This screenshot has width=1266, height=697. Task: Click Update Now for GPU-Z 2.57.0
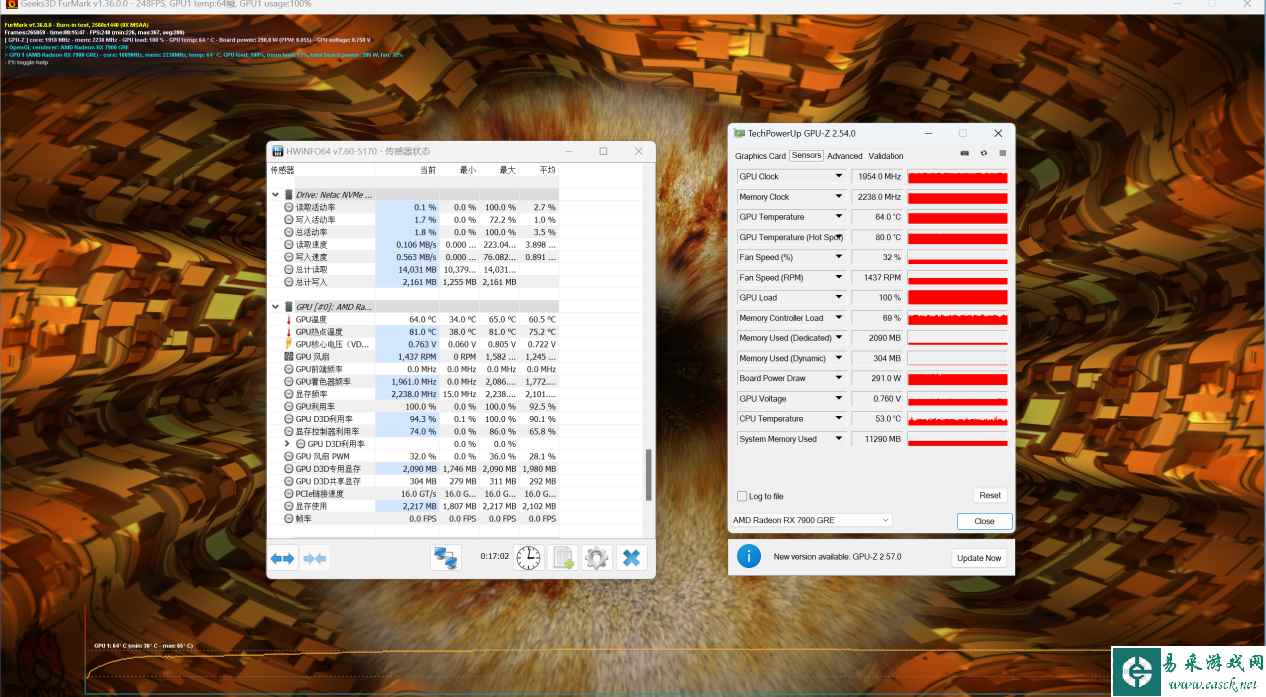point(979,558)
